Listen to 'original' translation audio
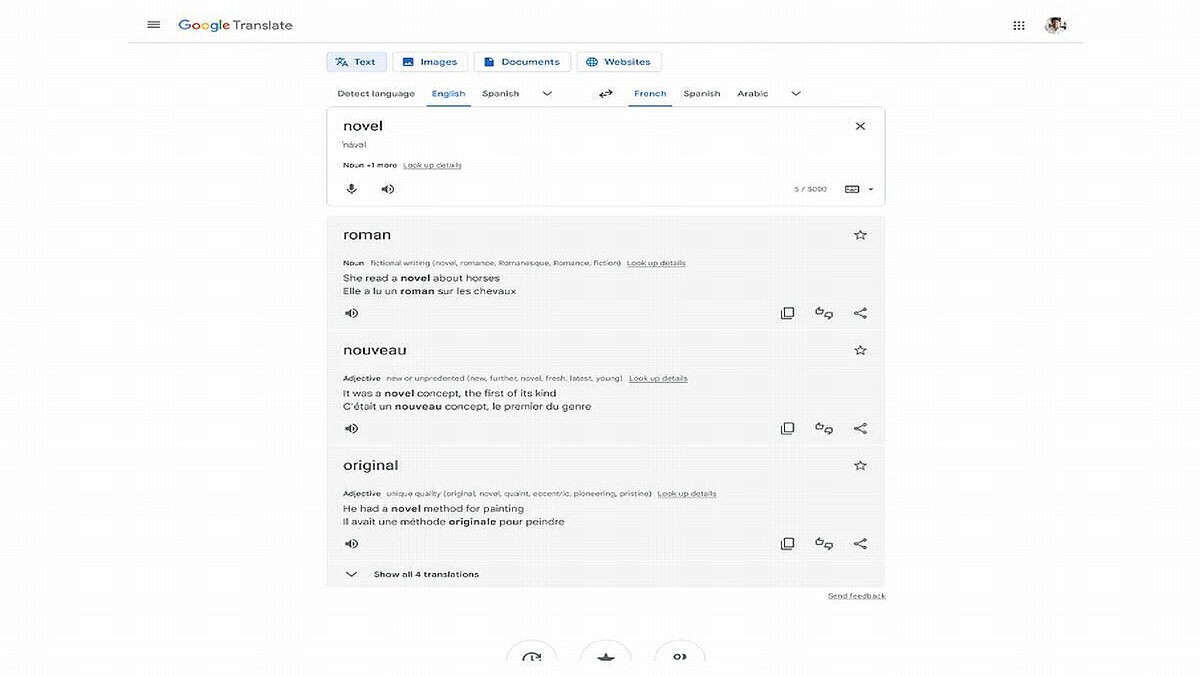Image resolution: width=1200 pixels, height=675 pixels. [351, 544]
